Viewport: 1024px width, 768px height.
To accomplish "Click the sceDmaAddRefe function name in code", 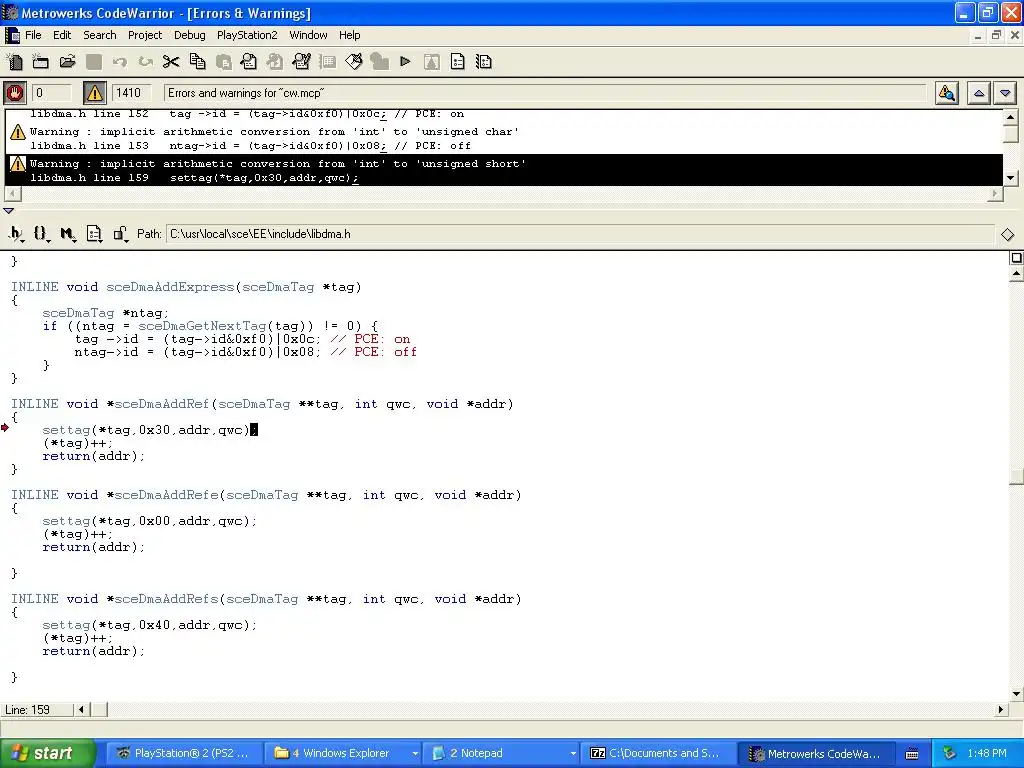I will coord(167,495).
